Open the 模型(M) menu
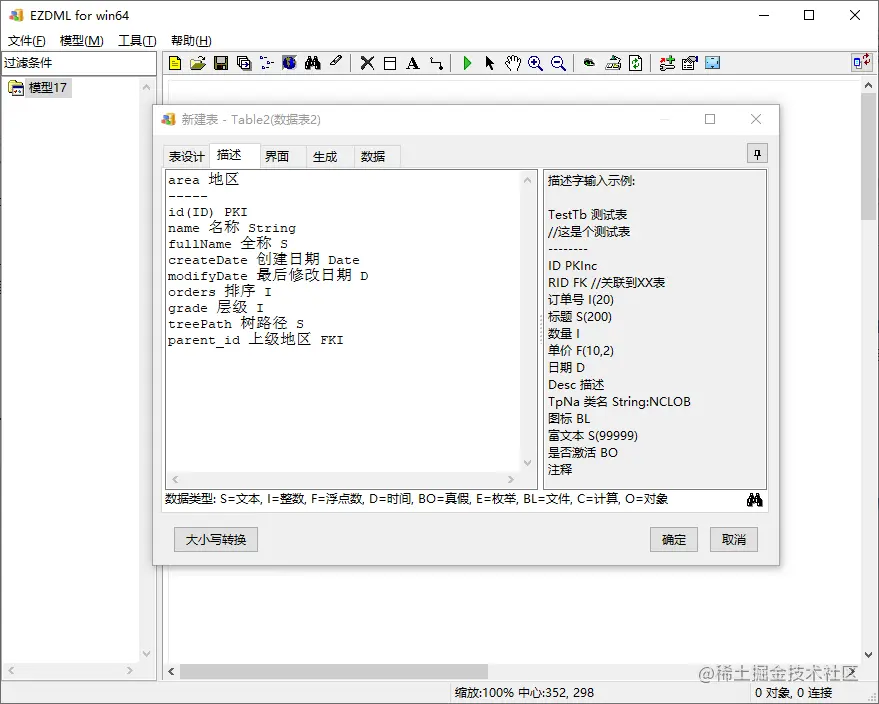The height and width of the screenshot is (704, 879). [x=81, y=40]
